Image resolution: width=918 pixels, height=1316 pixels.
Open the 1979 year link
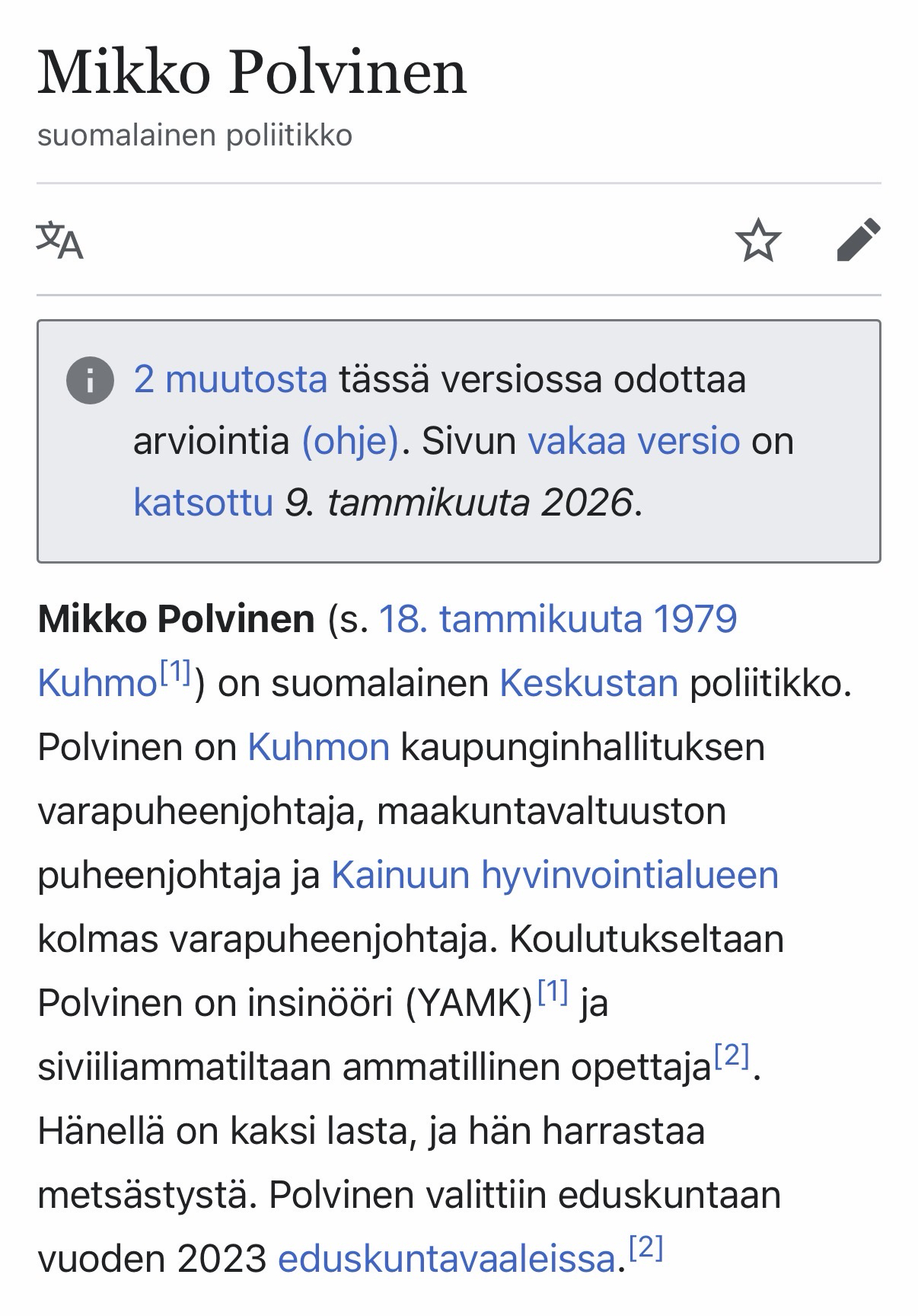point(696,618)
